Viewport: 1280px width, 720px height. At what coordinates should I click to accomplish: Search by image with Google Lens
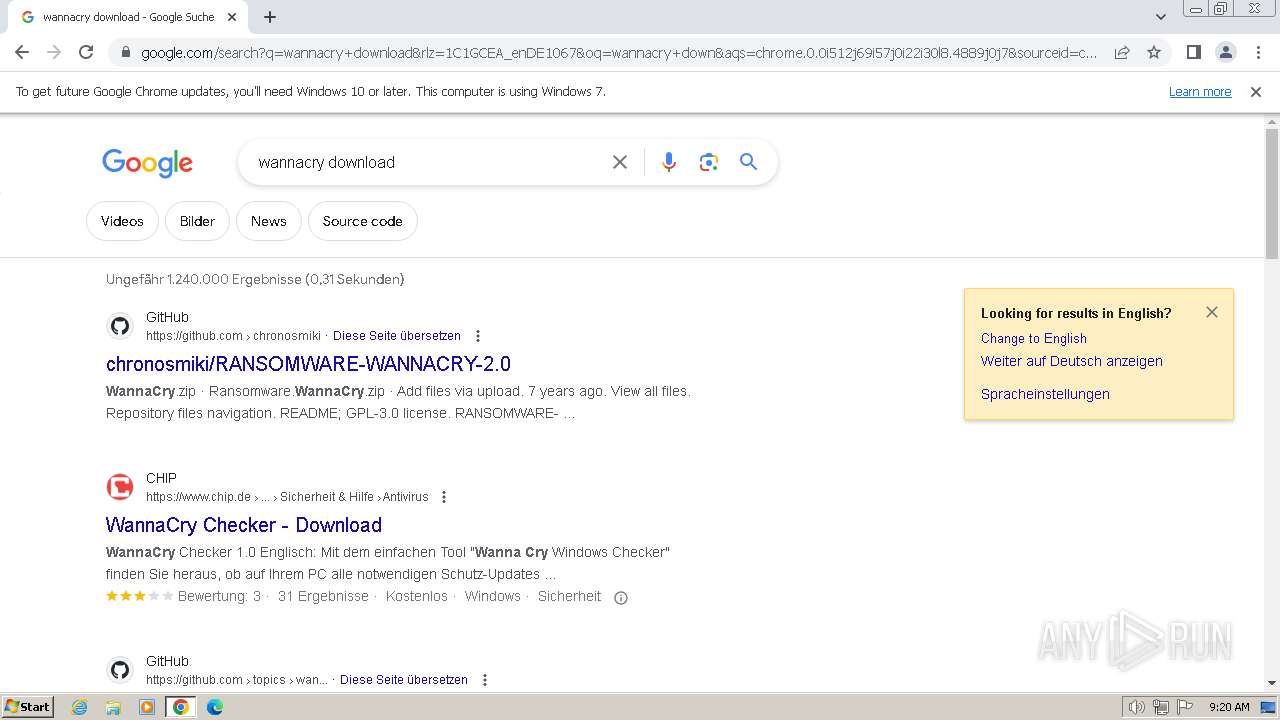[709, 162]
